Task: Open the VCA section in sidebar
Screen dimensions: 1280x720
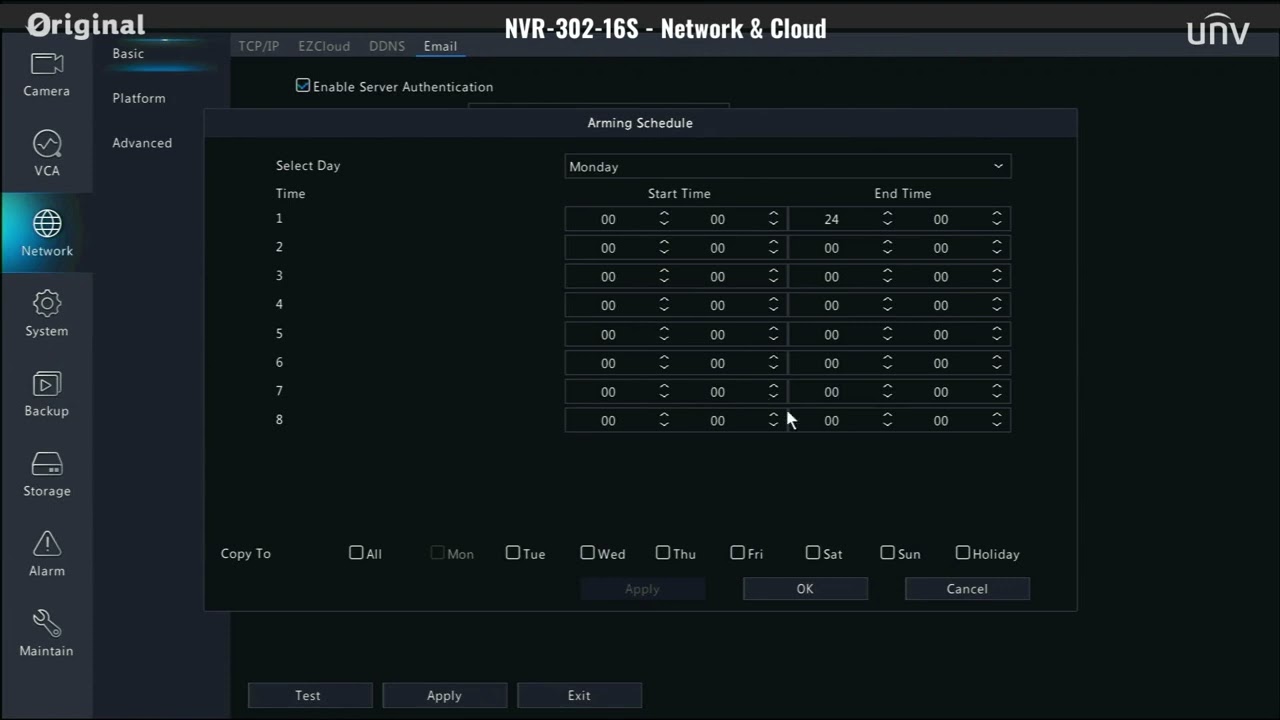Action: [x=47, y=153]
